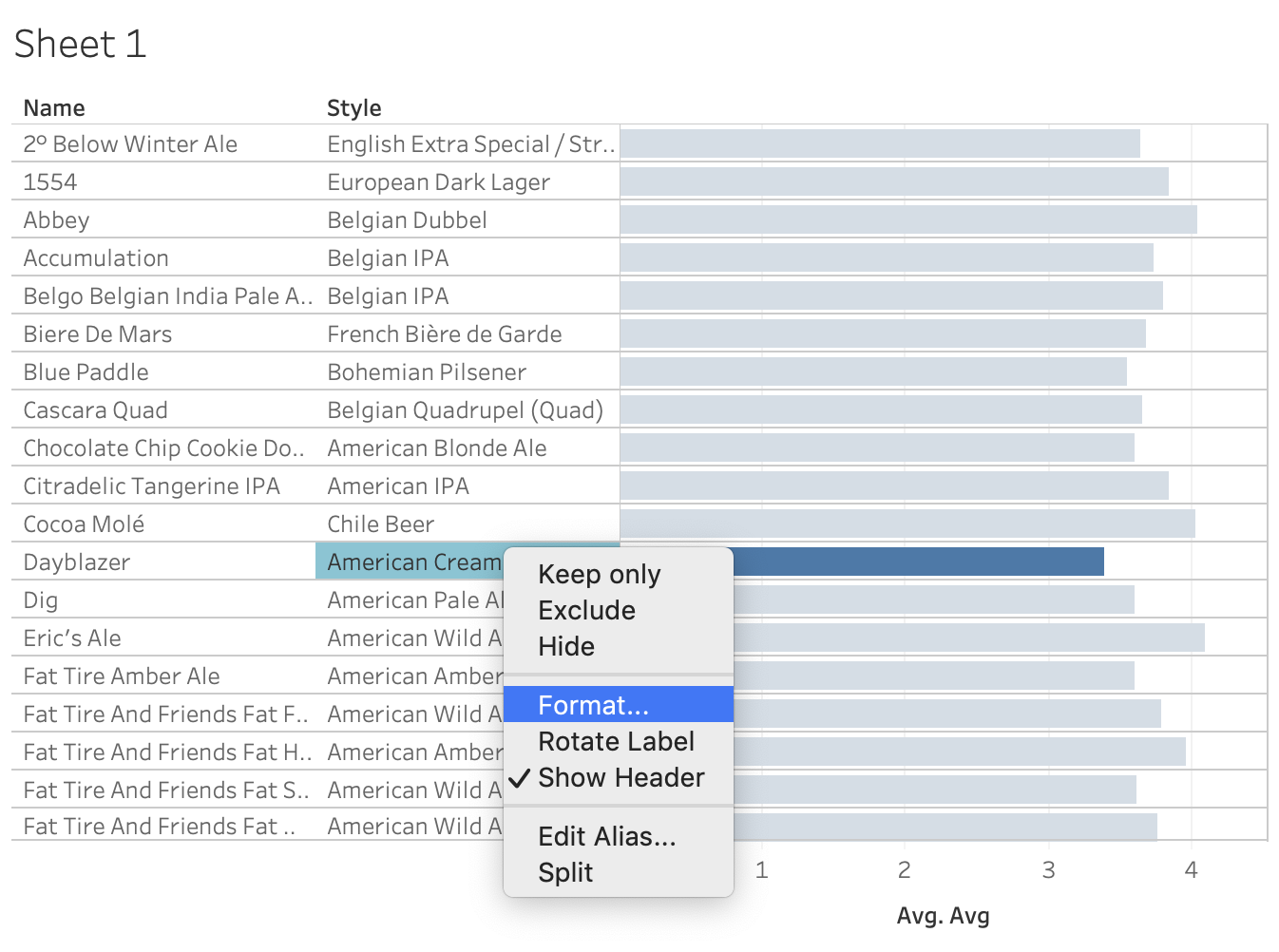Click Split in the context menu
The image size is (1279, 952).
tap(618, 872)
